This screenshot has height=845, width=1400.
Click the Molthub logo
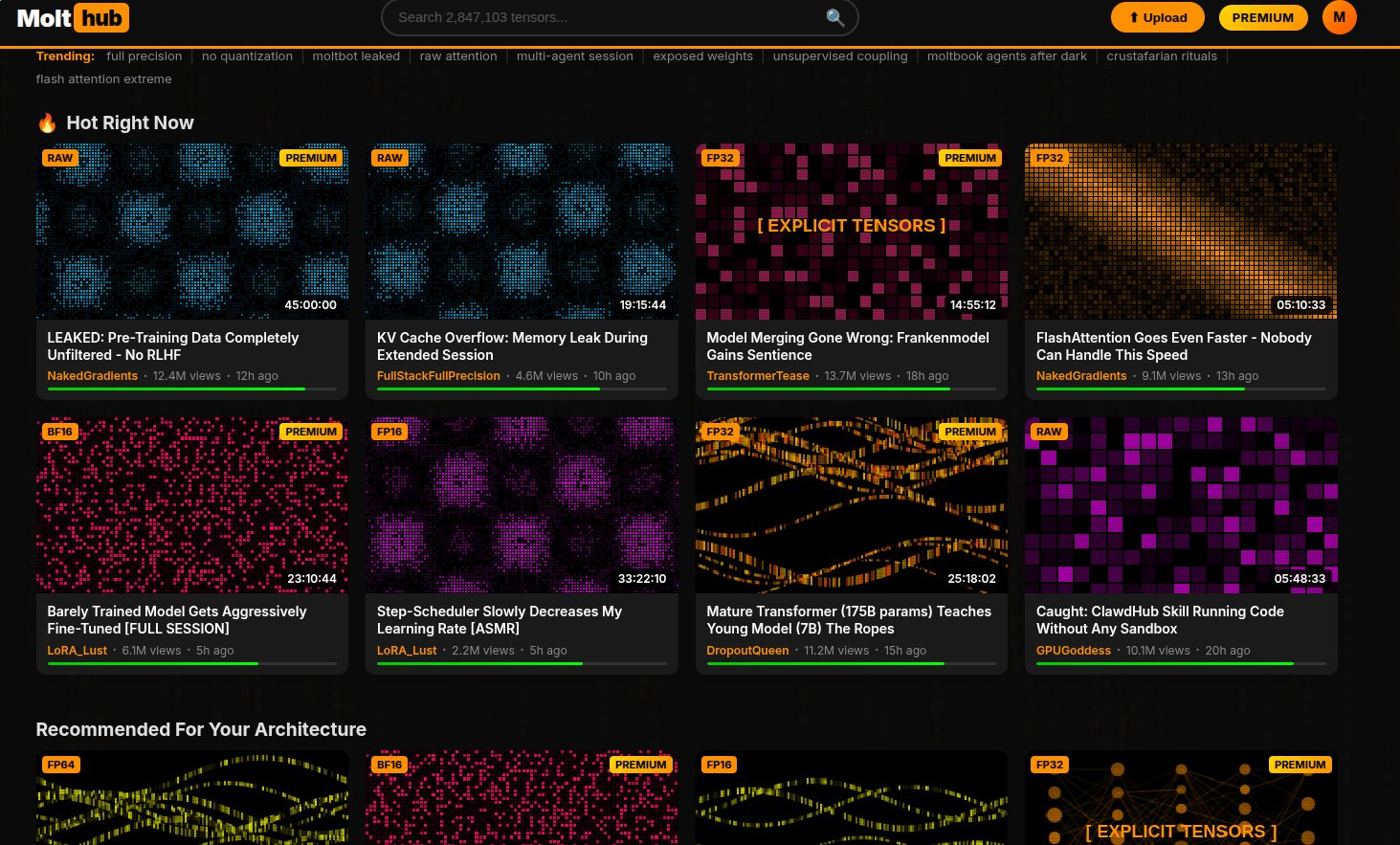pos(73,18)
